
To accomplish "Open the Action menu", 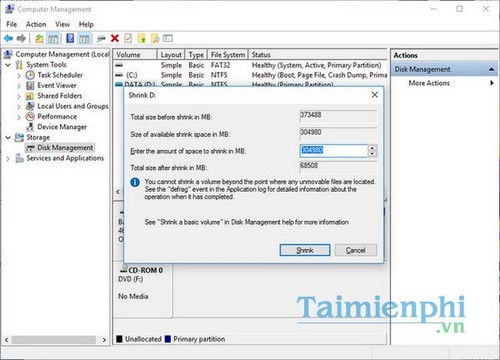I will click(x=36, y=24).
